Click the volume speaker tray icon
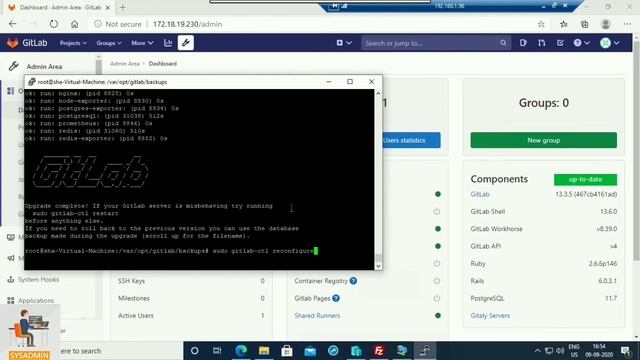640x360 pixels. pyautogui.click(x=560, y=351)
